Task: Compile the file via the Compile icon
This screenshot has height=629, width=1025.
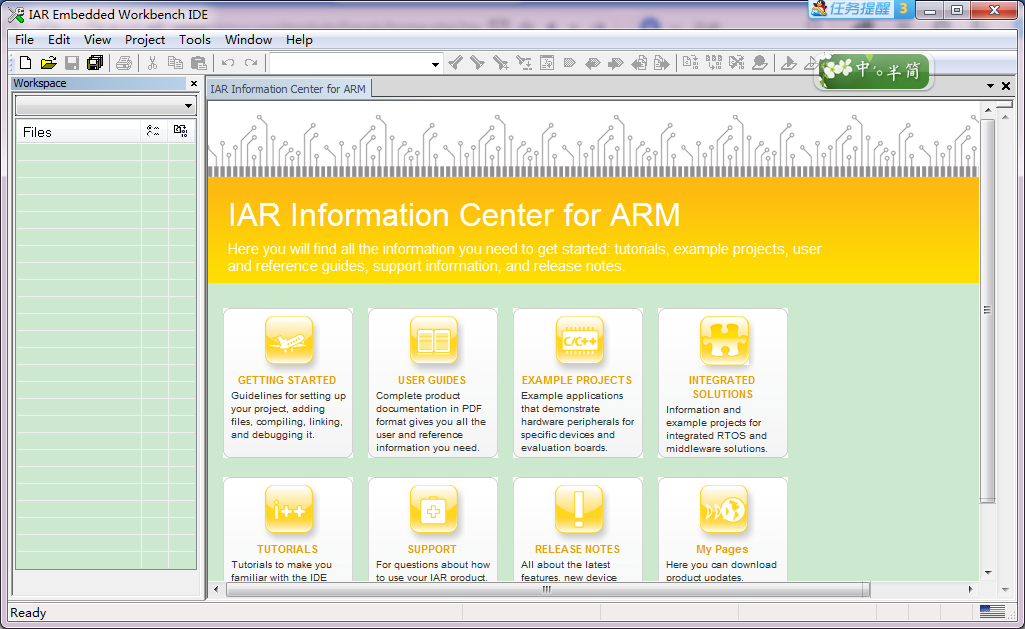Action: click(690, 63)
